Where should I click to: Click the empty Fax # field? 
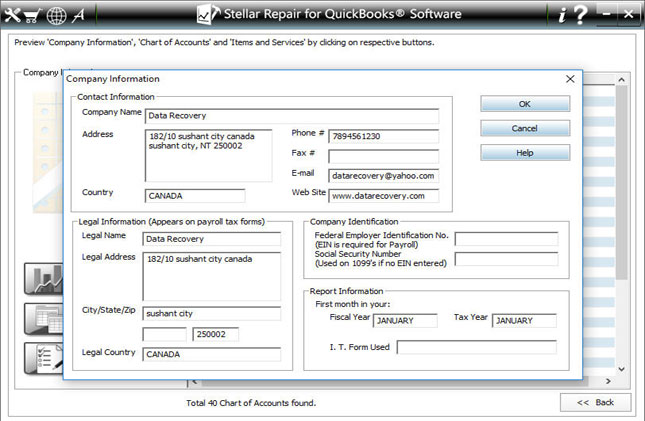click(x=383, y=156)
